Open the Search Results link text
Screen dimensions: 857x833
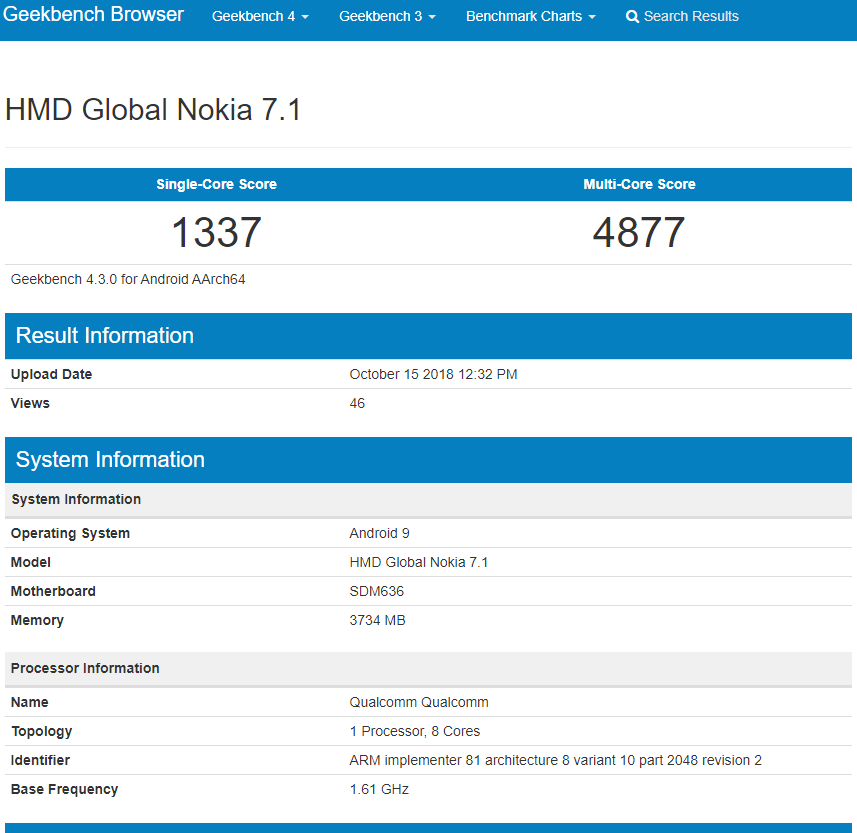[691, 16]
